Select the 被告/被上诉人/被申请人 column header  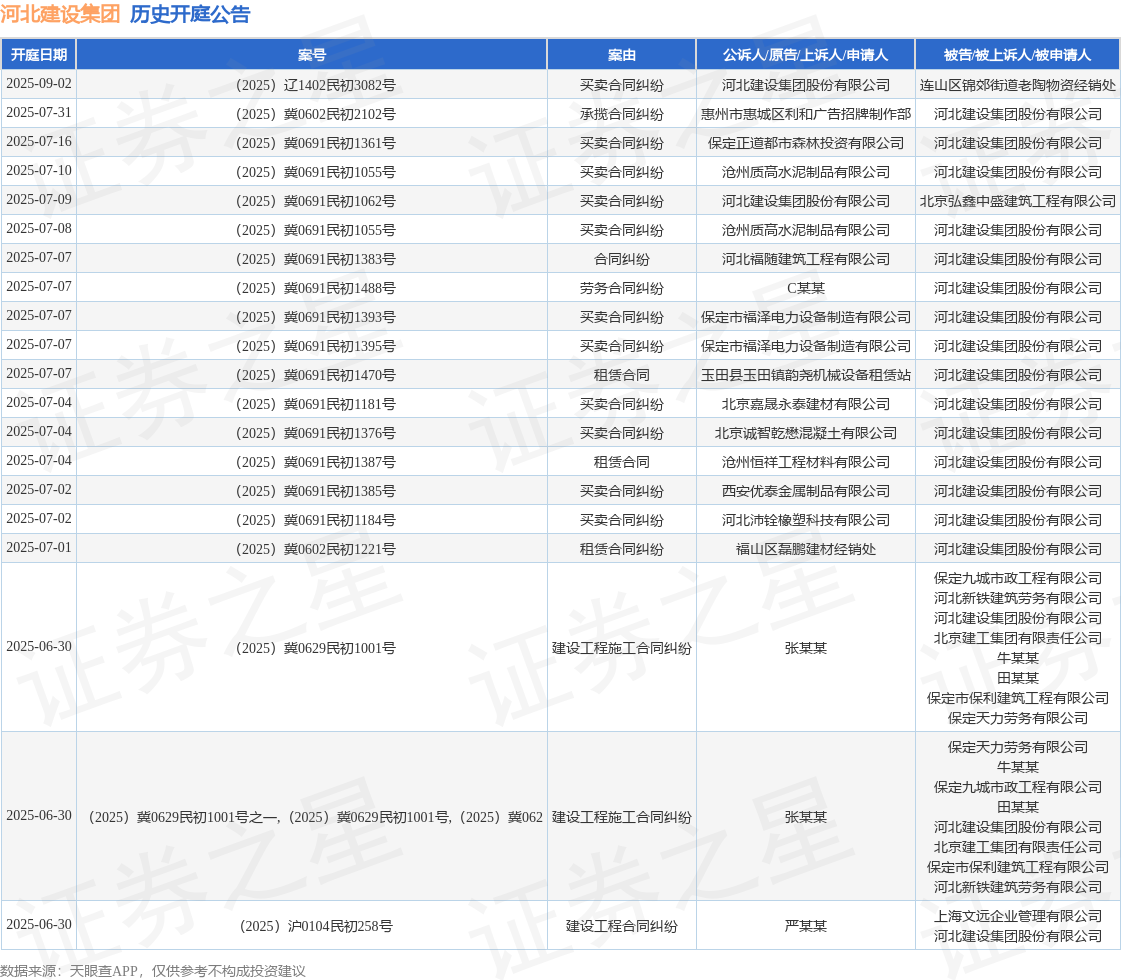[x=1017, y=55]
